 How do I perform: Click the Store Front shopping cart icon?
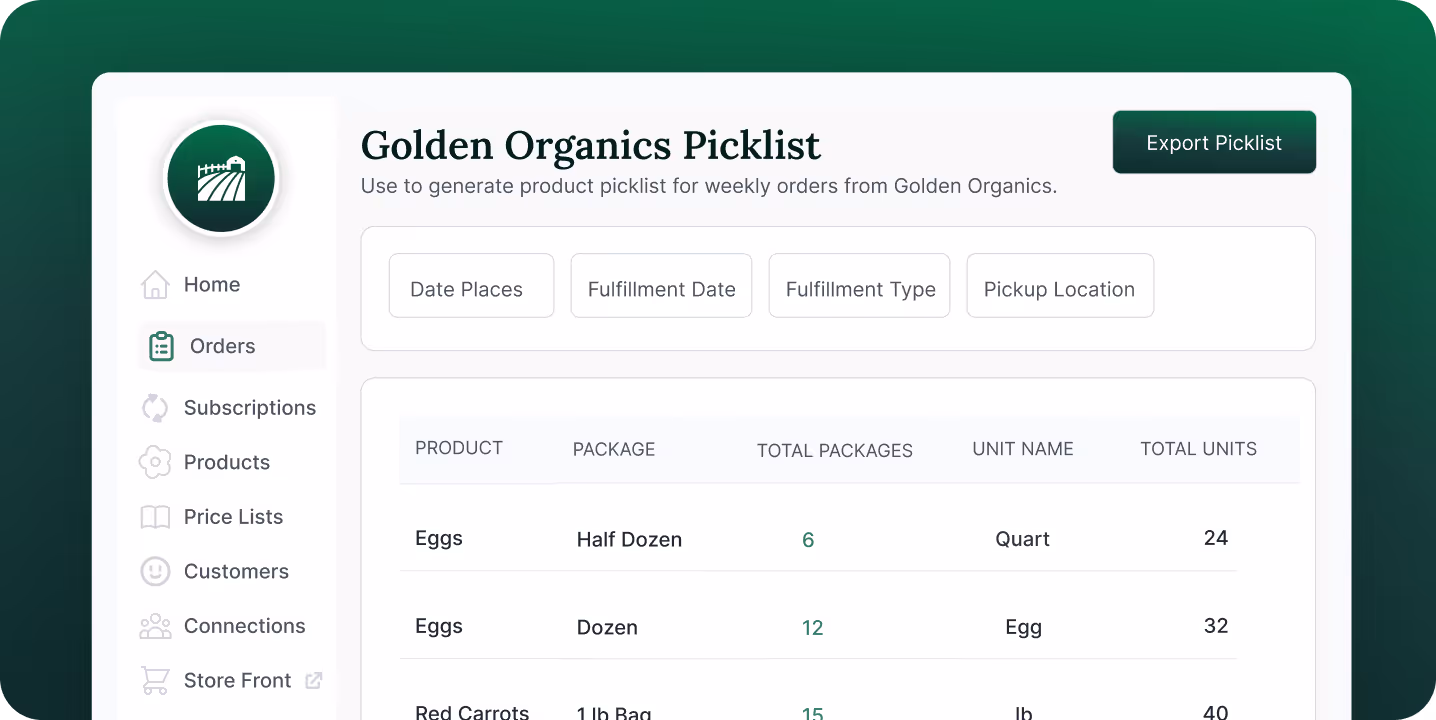pos(155,680)
